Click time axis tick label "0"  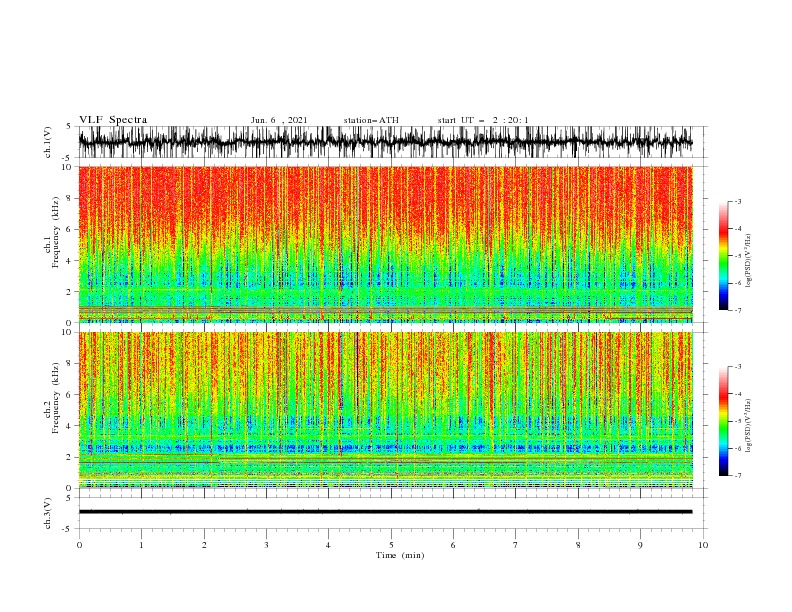pos(79,545)
